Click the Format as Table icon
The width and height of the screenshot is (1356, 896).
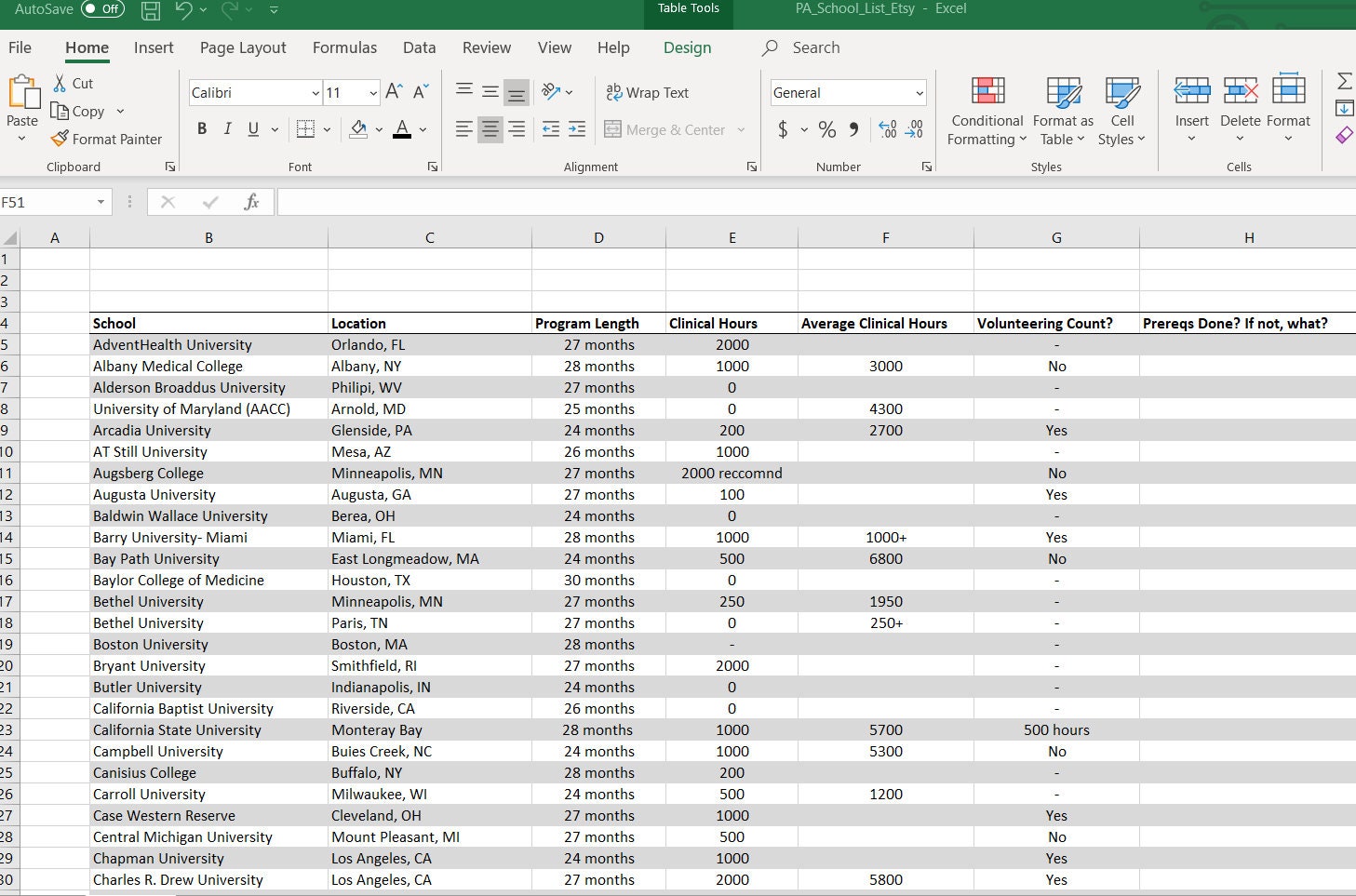[x=1062, y=112]
